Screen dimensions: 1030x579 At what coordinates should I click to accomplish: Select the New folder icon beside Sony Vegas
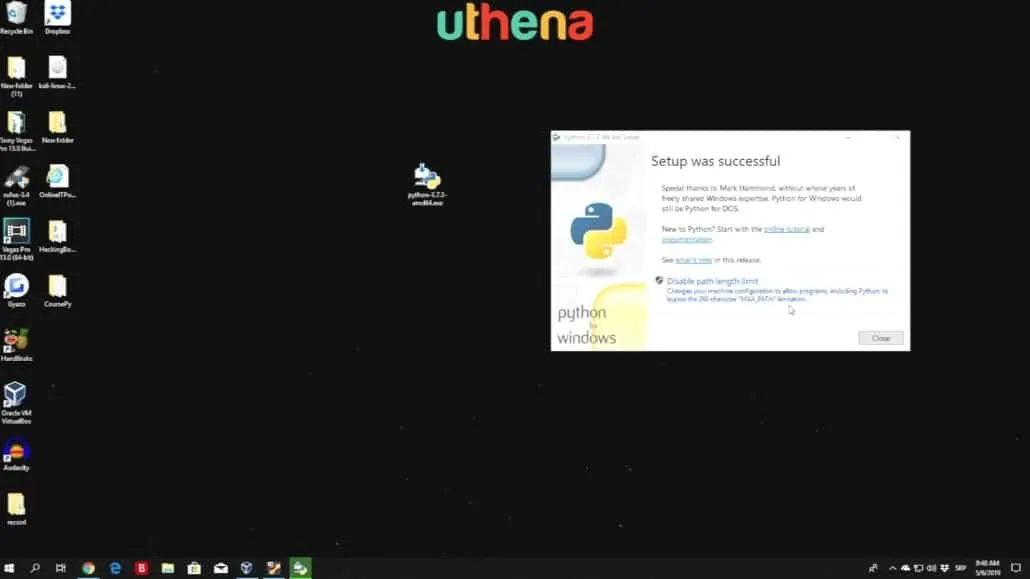[x=57, y=127]
